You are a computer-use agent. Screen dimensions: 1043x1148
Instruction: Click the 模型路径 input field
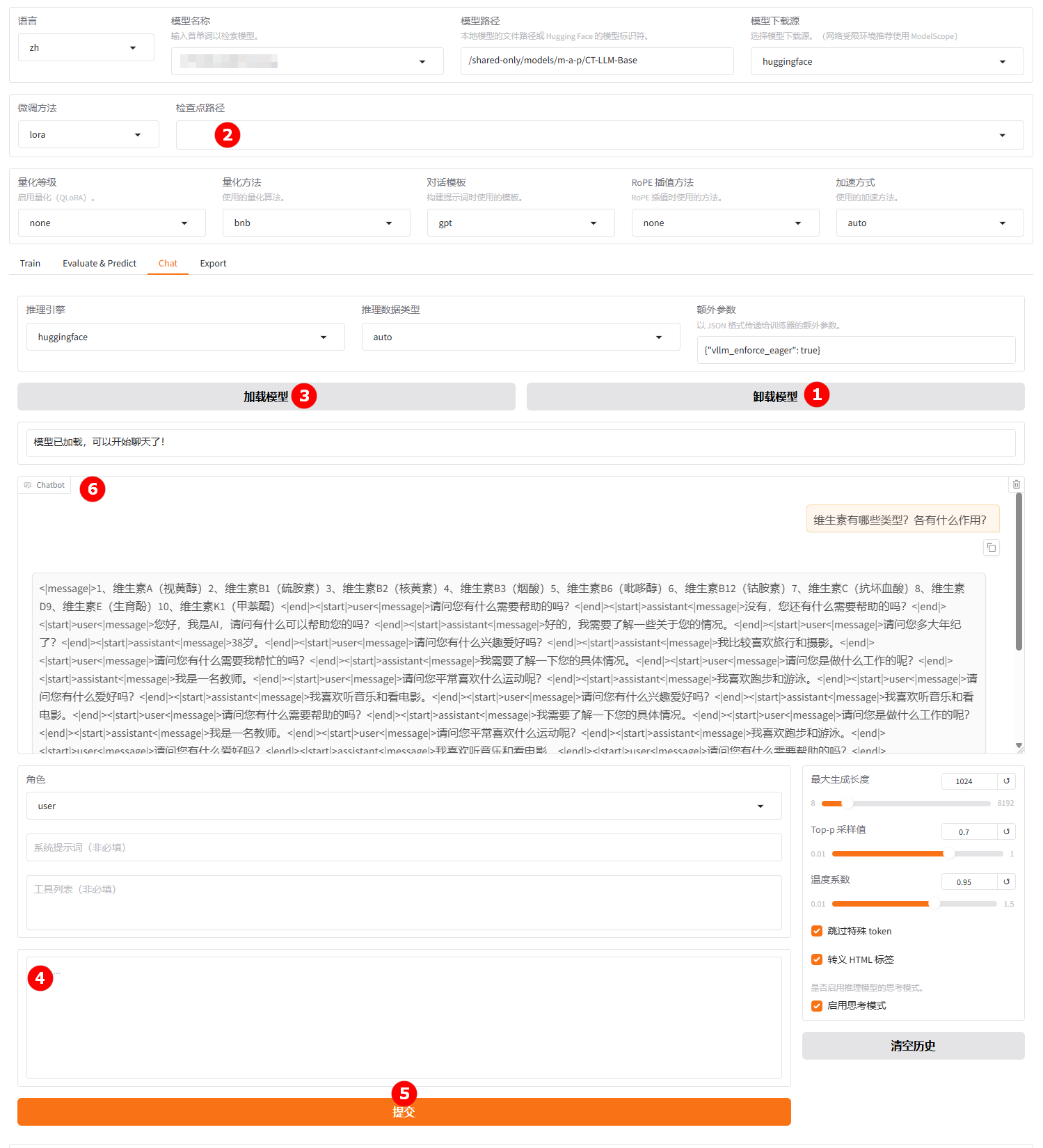(x=597, y=61)
